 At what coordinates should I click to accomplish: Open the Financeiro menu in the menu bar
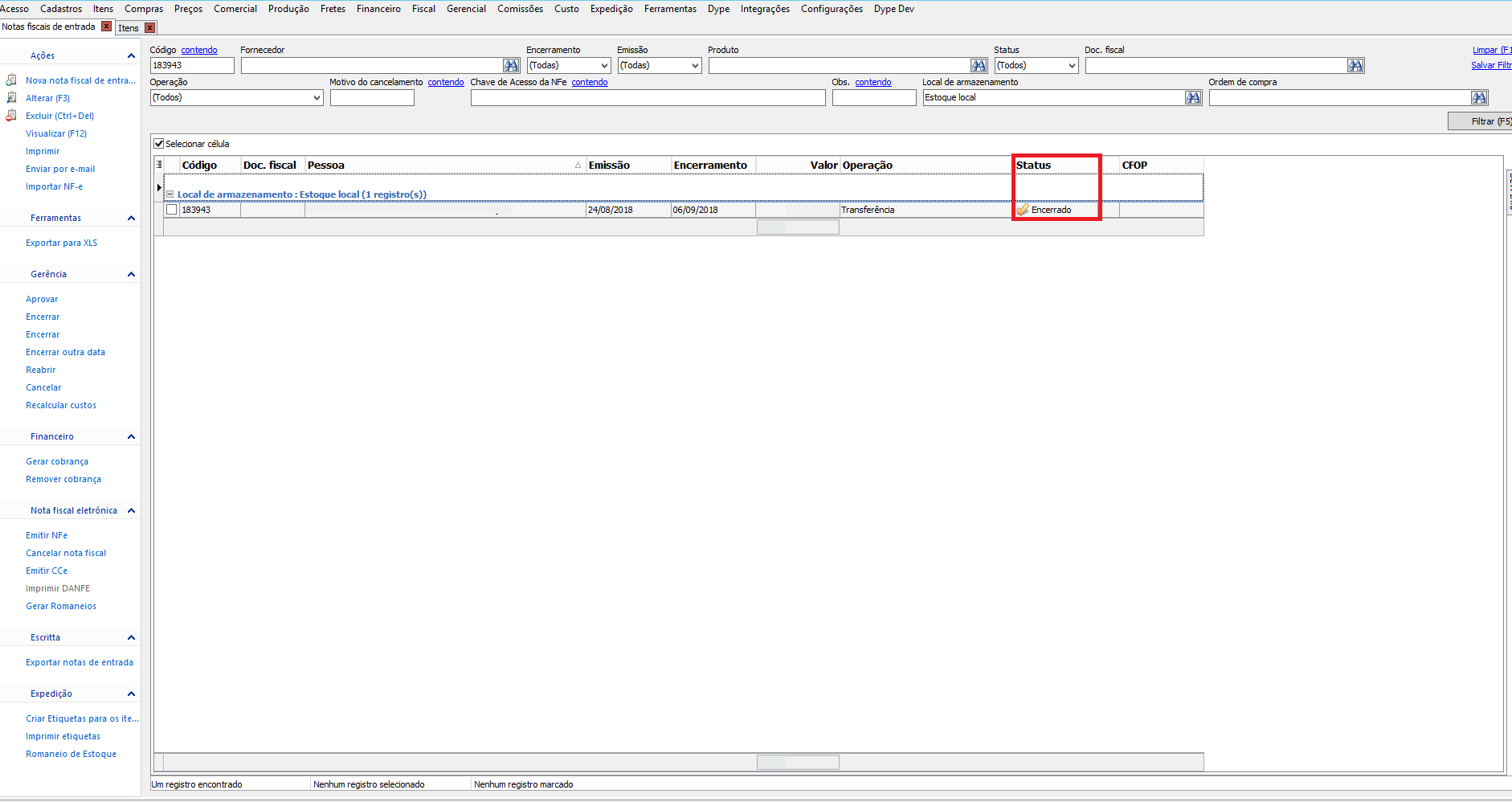click(x=378, y=9)
